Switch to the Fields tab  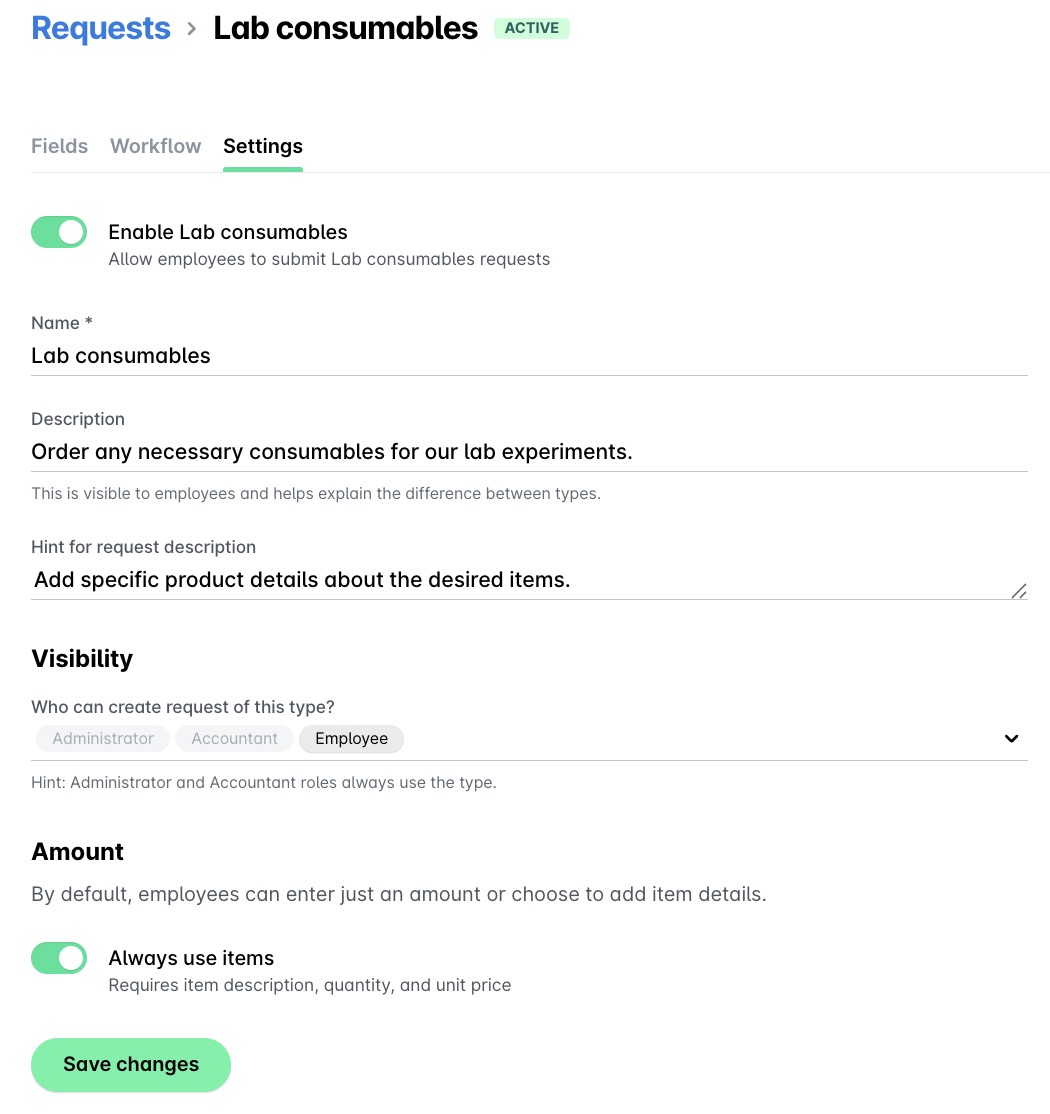point(59,146)
